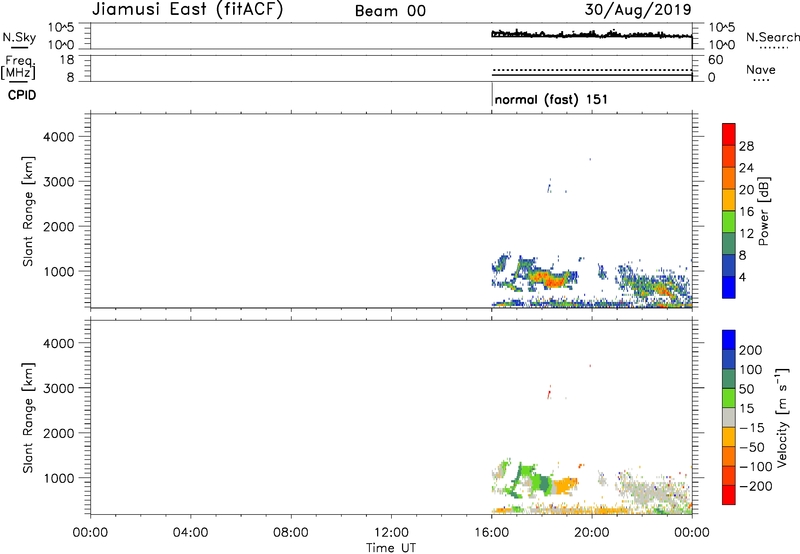
Task: Click the date '30/Aug/2019'
Action: click(x=638, y=10)
